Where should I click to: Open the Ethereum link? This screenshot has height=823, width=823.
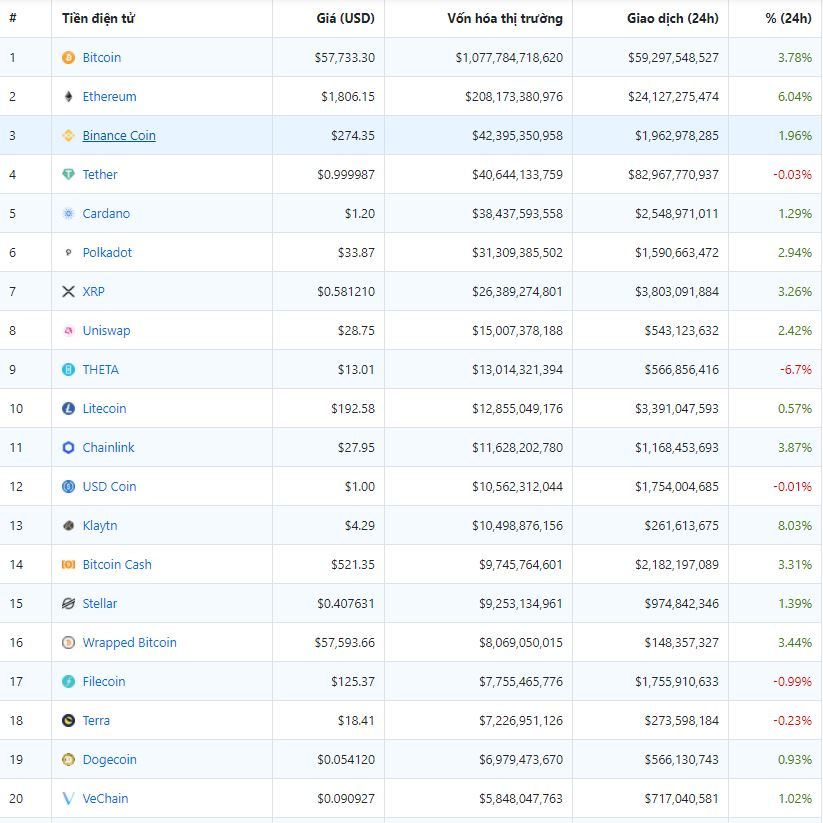tap(109, 97)
